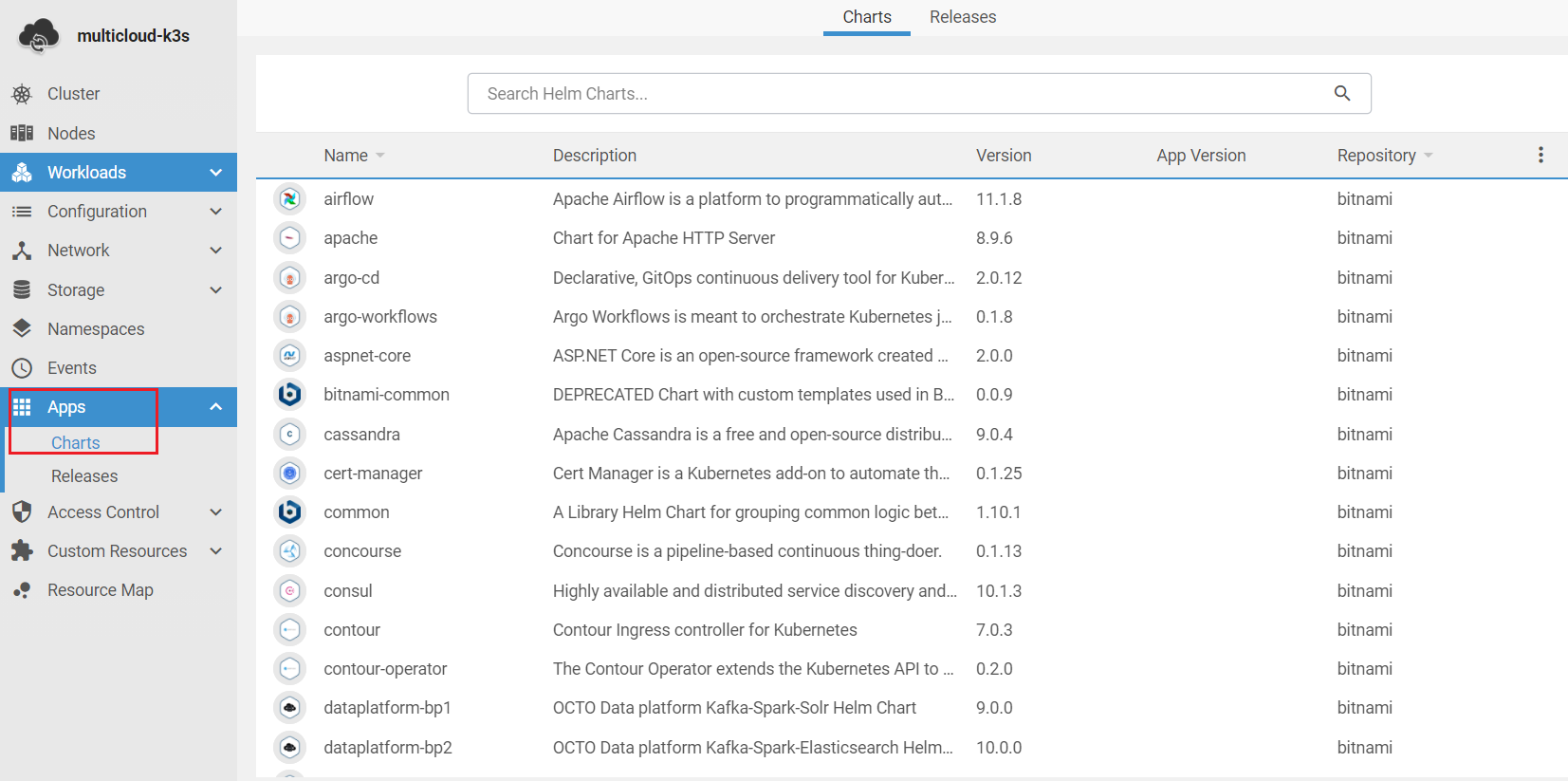
Task: Click the Events clock icon
Action: [22, 368]
